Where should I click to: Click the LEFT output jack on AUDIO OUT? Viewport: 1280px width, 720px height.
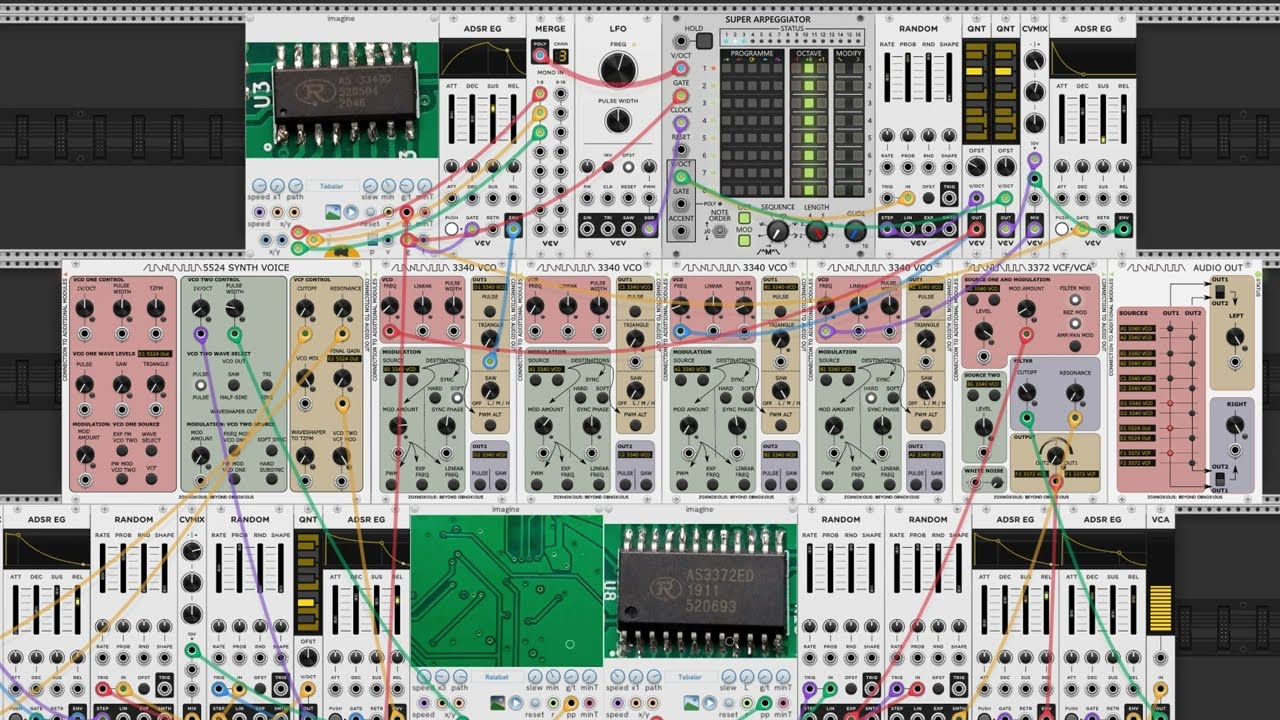tap(1235, 363)
